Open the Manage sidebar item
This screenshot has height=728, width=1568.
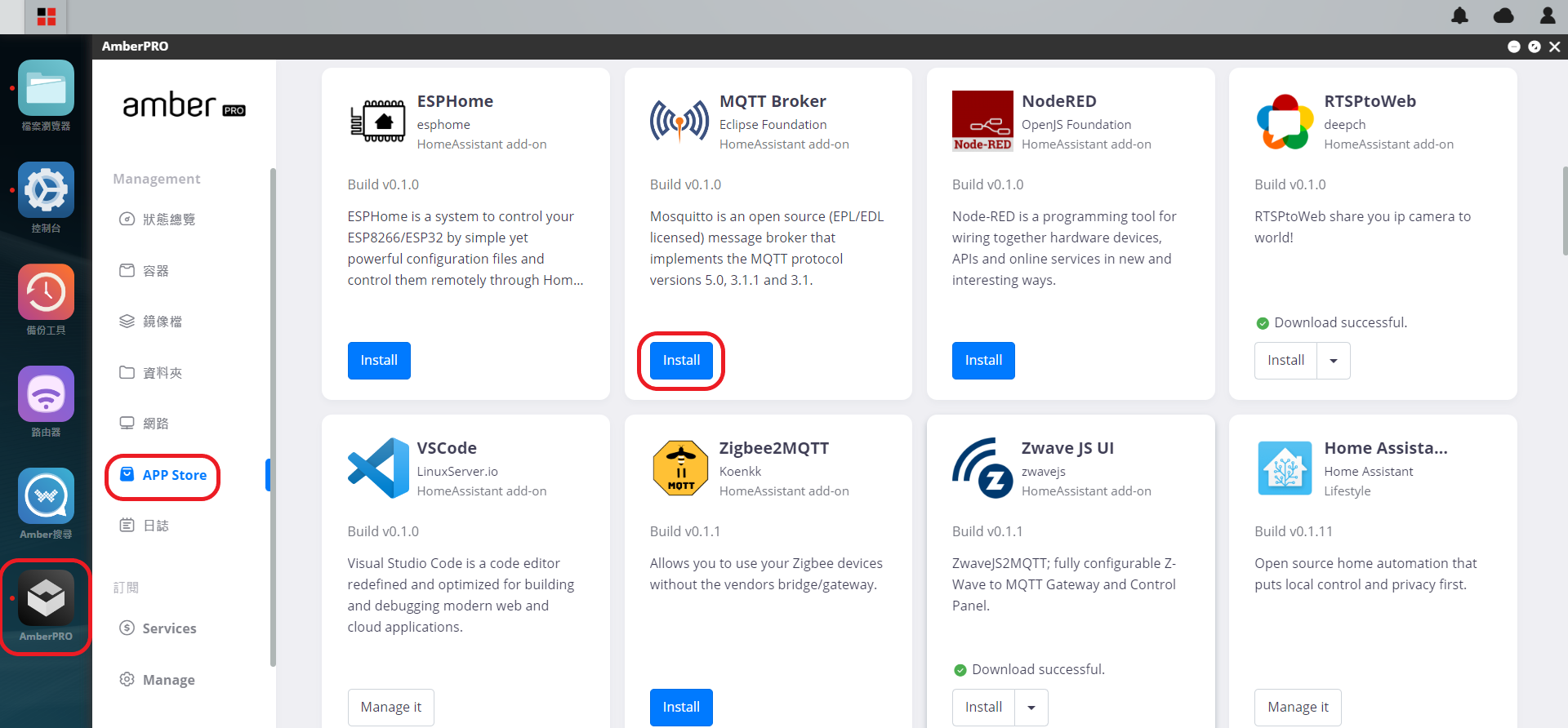click(168, 680)
